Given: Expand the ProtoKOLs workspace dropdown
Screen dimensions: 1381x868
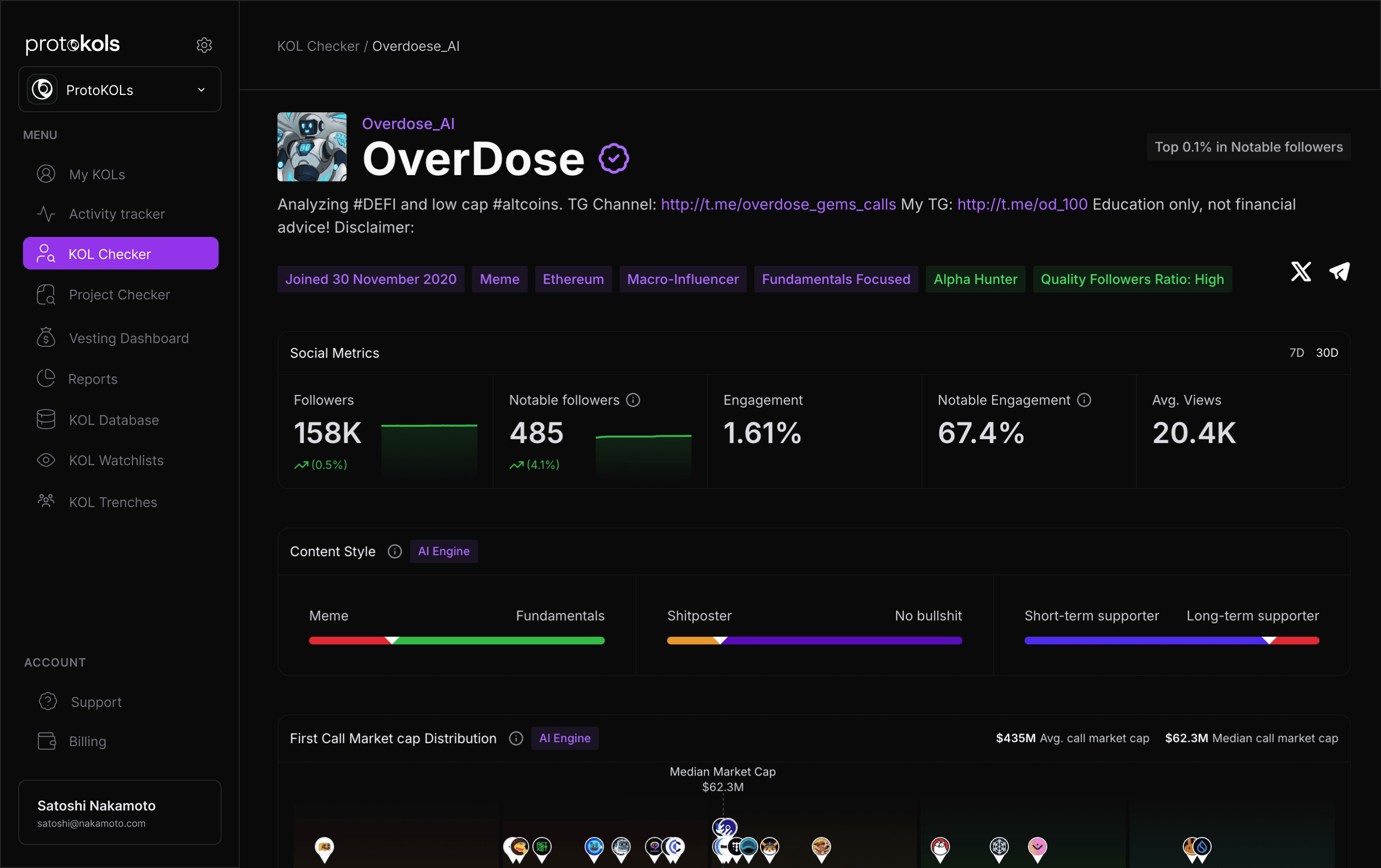Looking at the screenshot, I should tap(120, 90).
